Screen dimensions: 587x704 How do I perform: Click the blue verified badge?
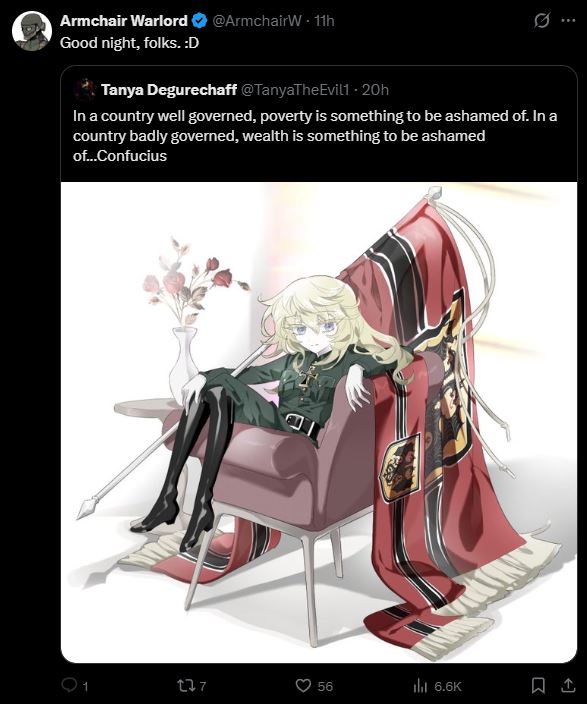[x=199, y=21]
